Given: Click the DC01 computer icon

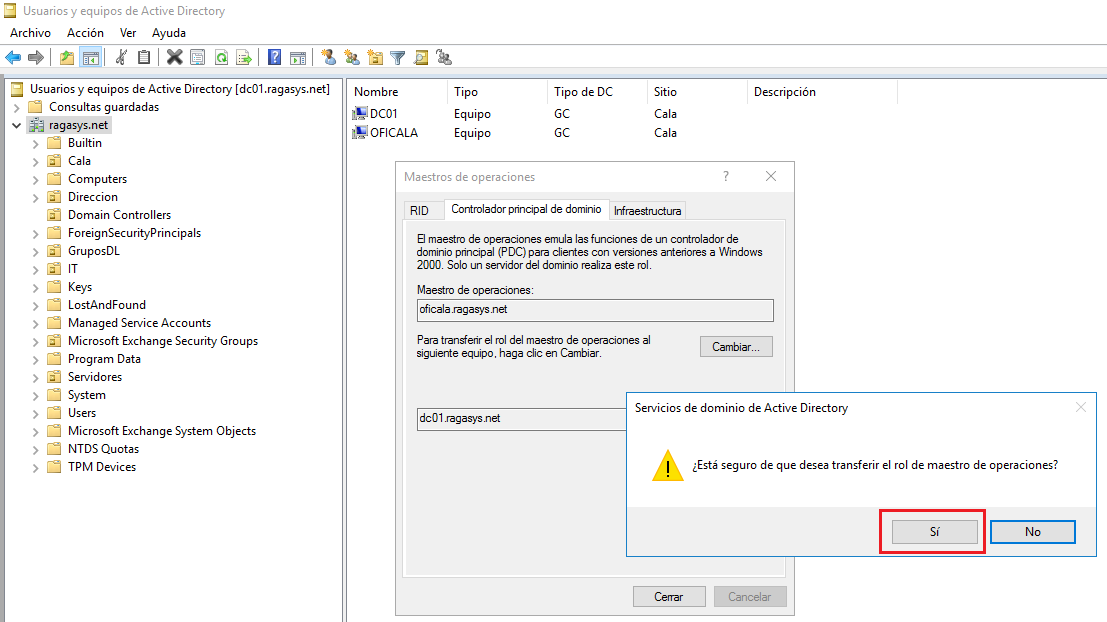Looking at the screenshot, I should [x=360, y=113].
